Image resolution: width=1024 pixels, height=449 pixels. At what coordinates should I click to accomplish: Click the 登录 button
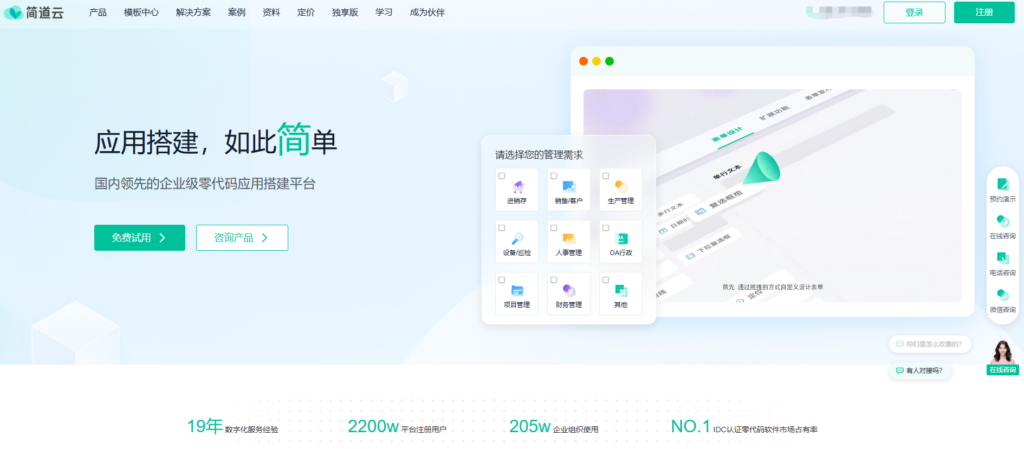[x=914, y=12]
